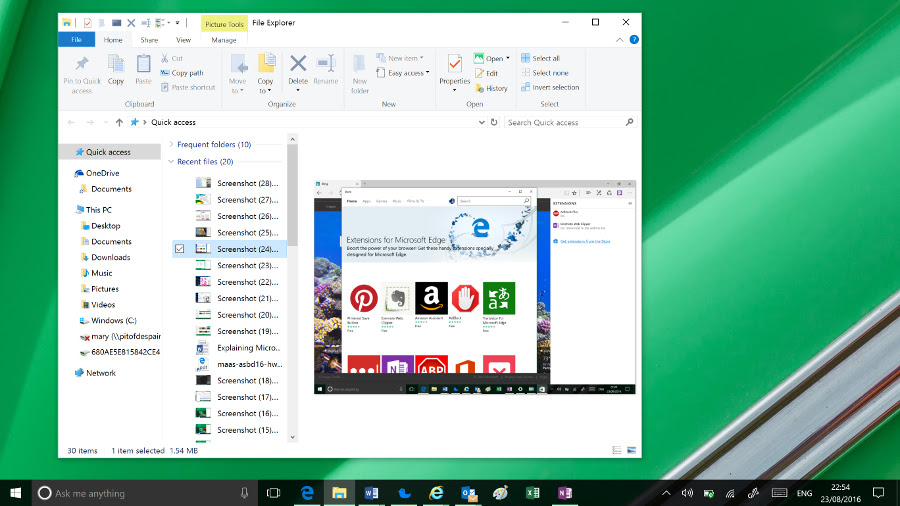
Task: Select This PC in navigation pane
Action: 98,209
